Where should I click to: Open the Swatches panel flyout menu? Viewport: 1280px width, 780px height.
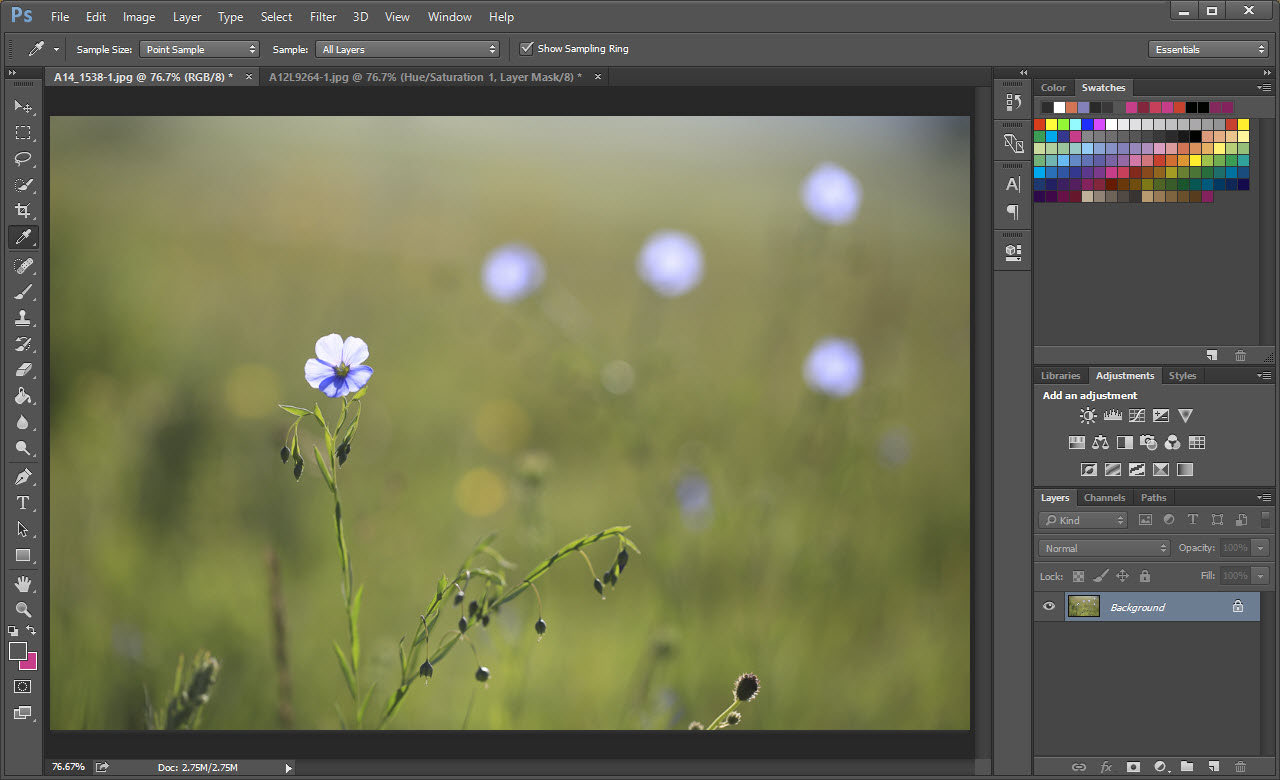[1264, 87]
